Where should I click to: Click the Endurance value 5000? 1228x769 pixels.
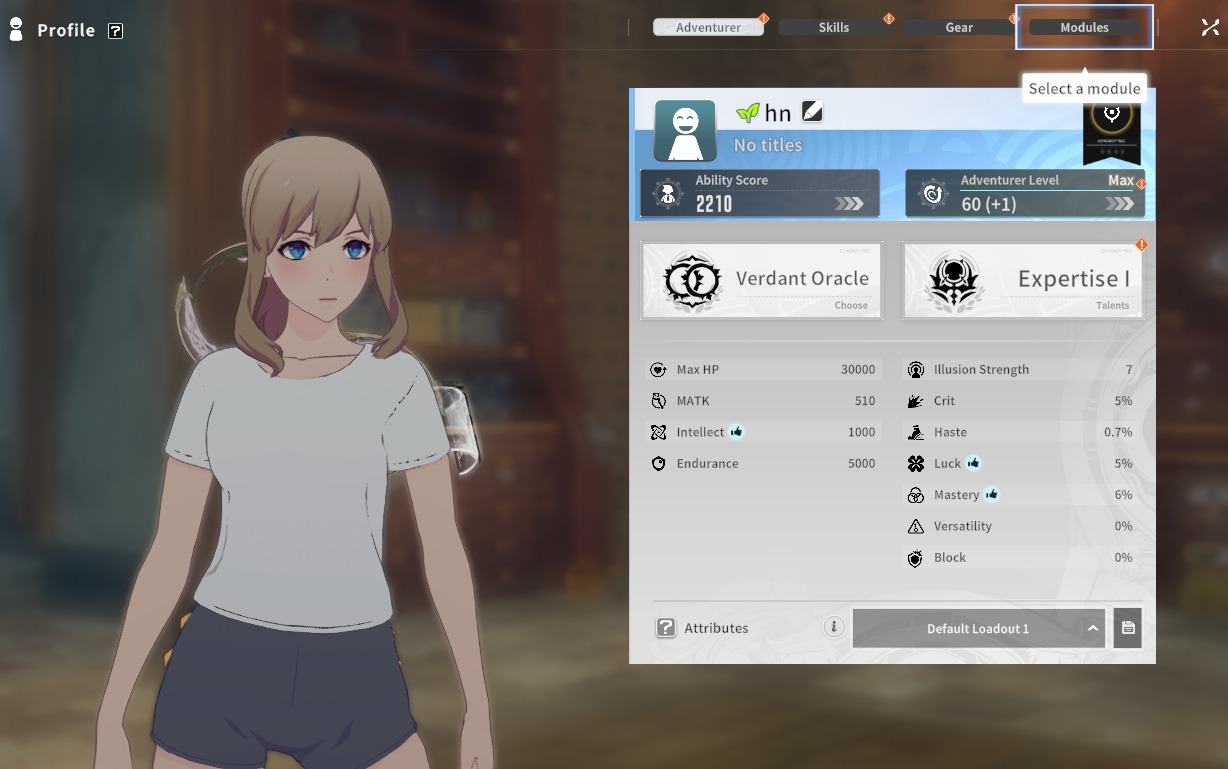[862, 464]
